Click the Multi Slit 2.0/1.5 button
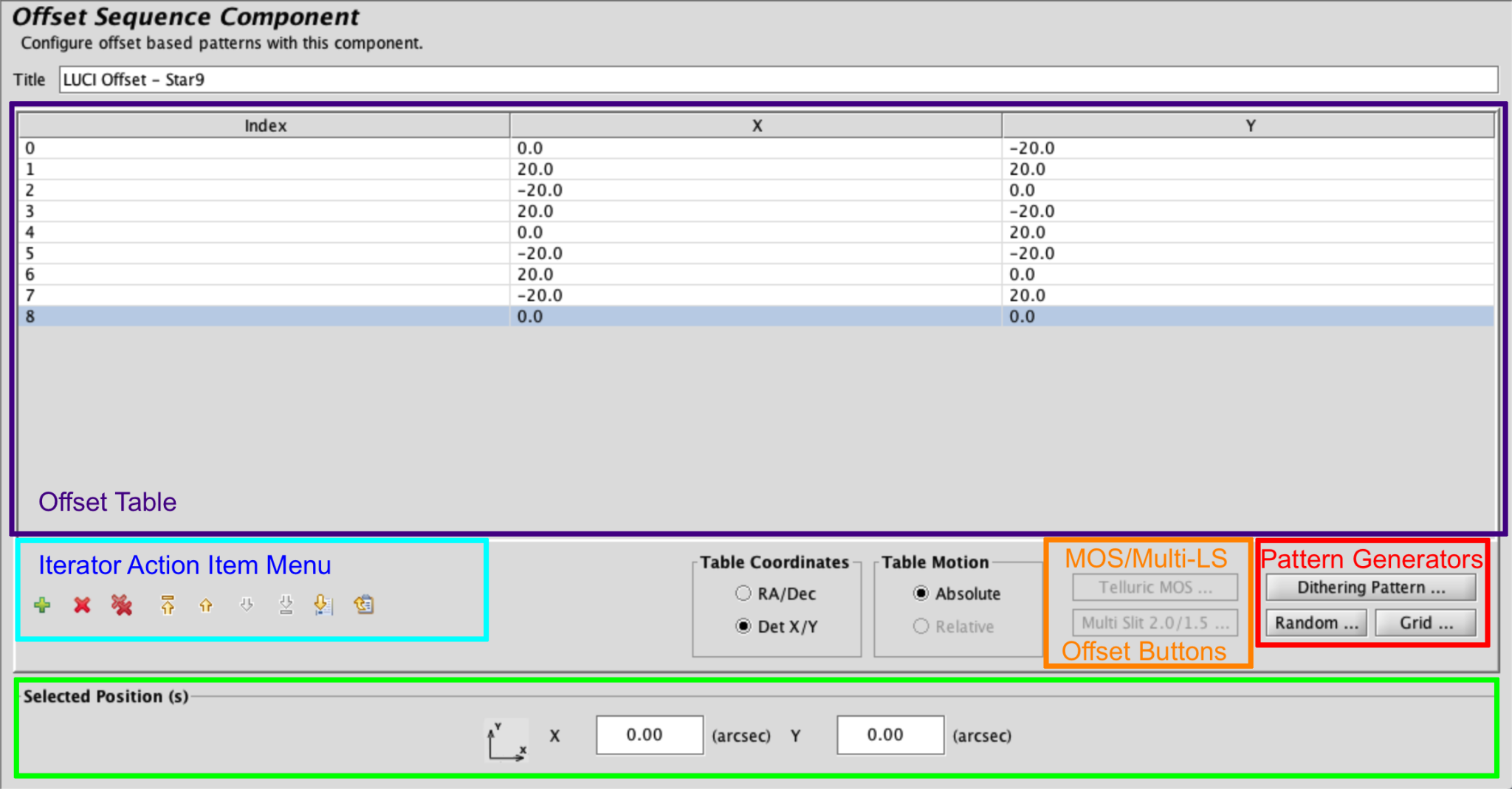Image resolution: width=1512 pixels, height=789 pixels. (1155, 622)
